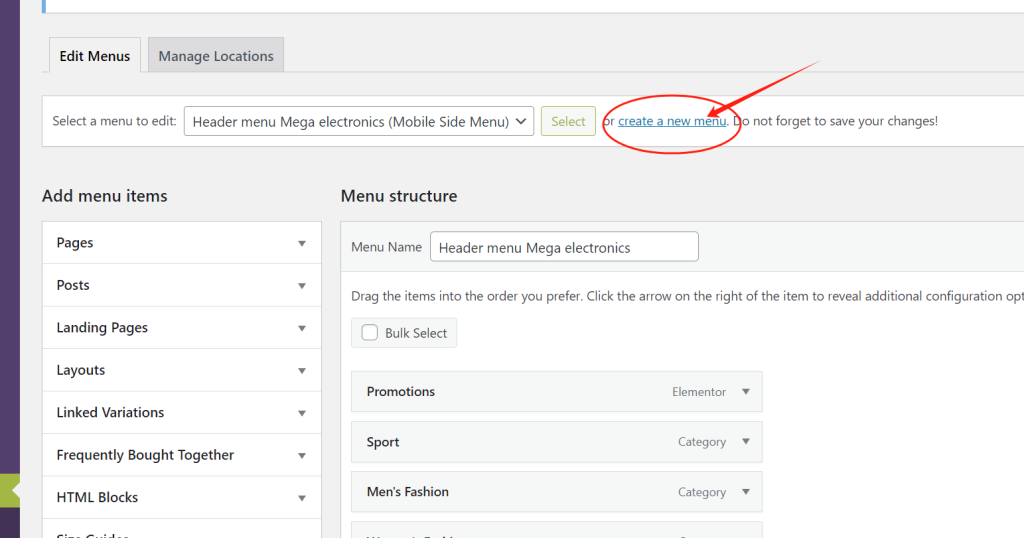Enable the Bulk Select checkbox

coord(370,333)
